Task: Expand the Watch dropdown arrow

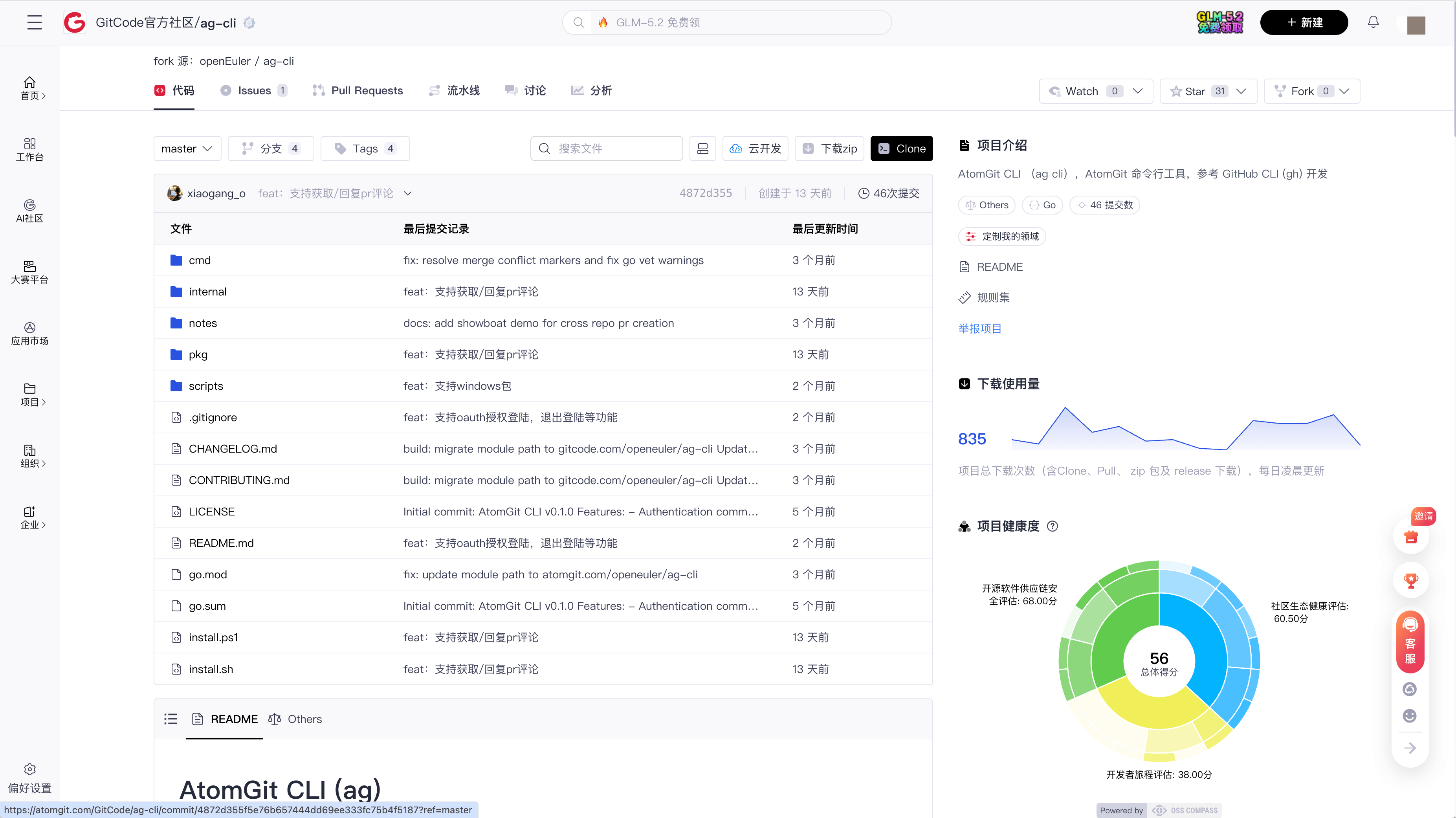Action: (1138, 91)
